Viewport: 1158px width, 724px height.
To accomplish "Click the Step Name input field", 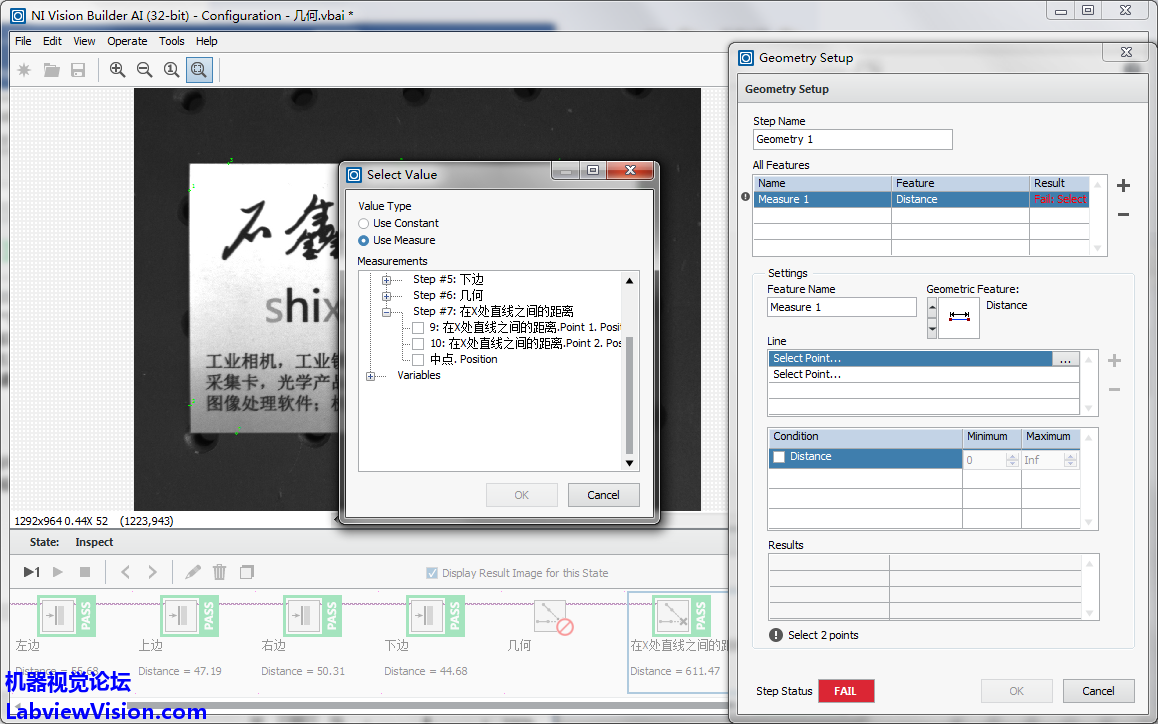I will pos(852,139).
